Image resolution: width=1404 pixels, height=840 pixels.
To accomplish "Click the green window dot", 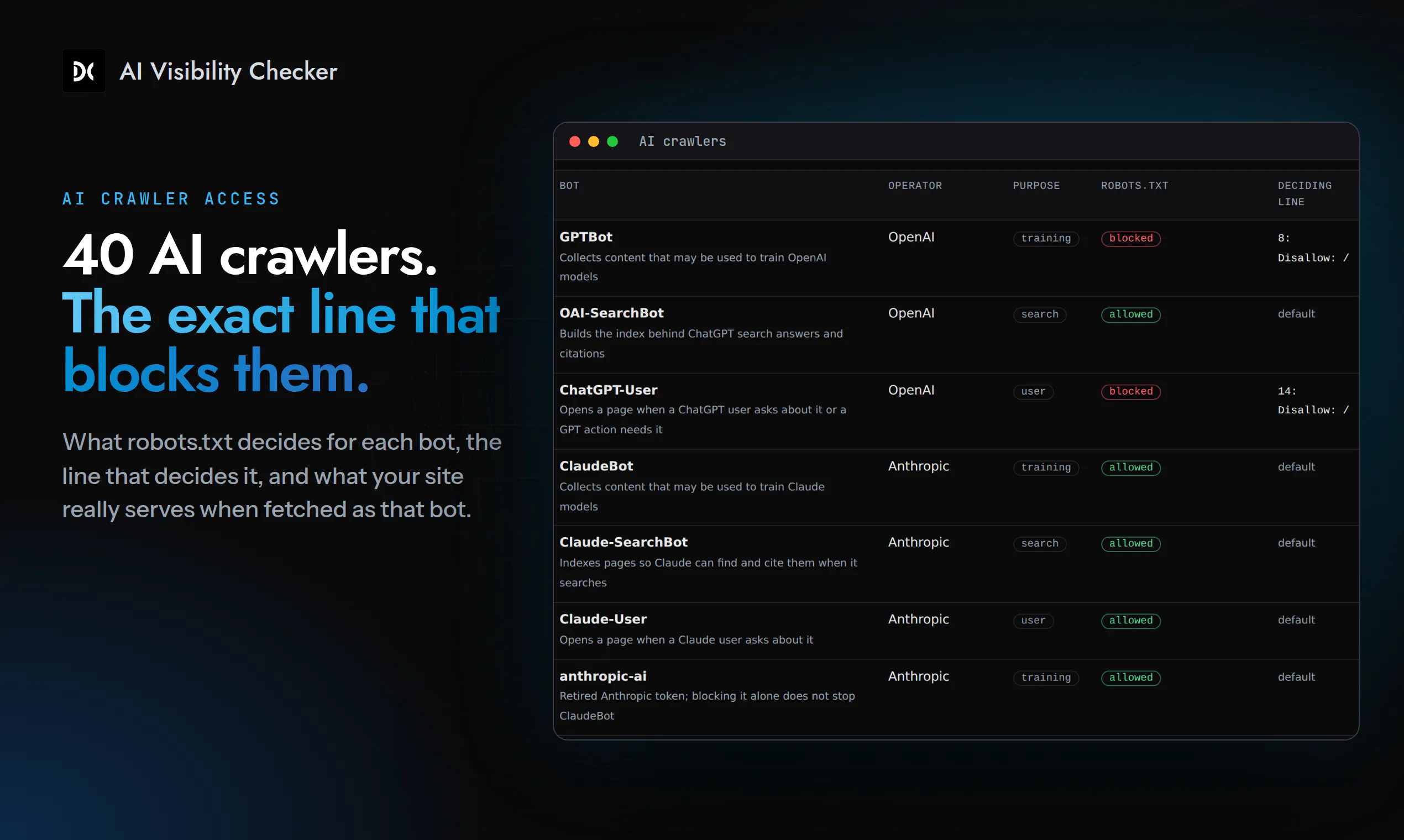I will pos(612,141).
